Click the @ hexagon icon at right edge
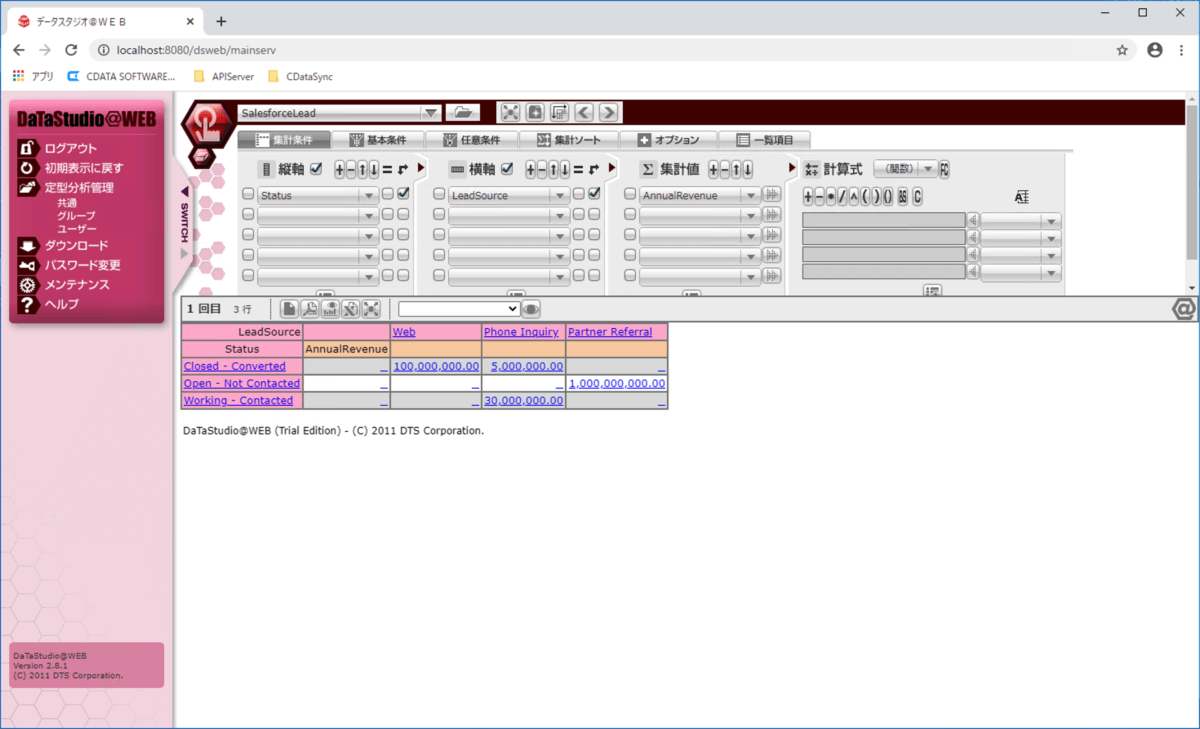 (x=1184, y=310)
